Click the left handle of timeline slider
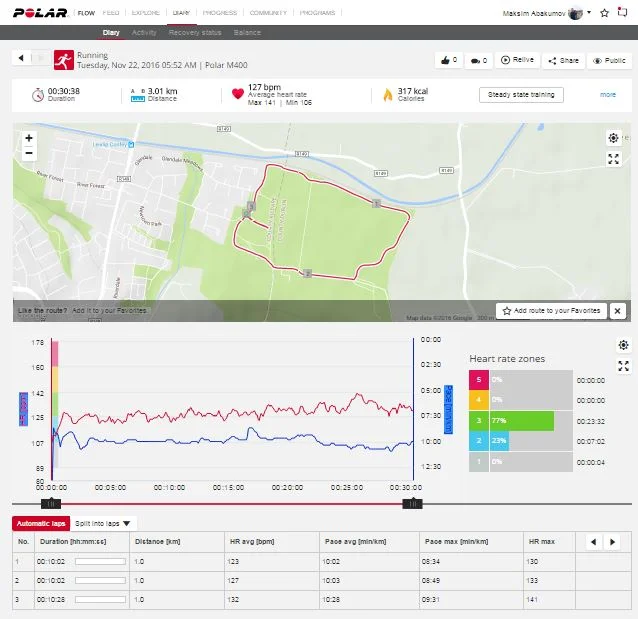Viewport: 638px width, 619px height. pyautogui.click(x=52, y=503)
